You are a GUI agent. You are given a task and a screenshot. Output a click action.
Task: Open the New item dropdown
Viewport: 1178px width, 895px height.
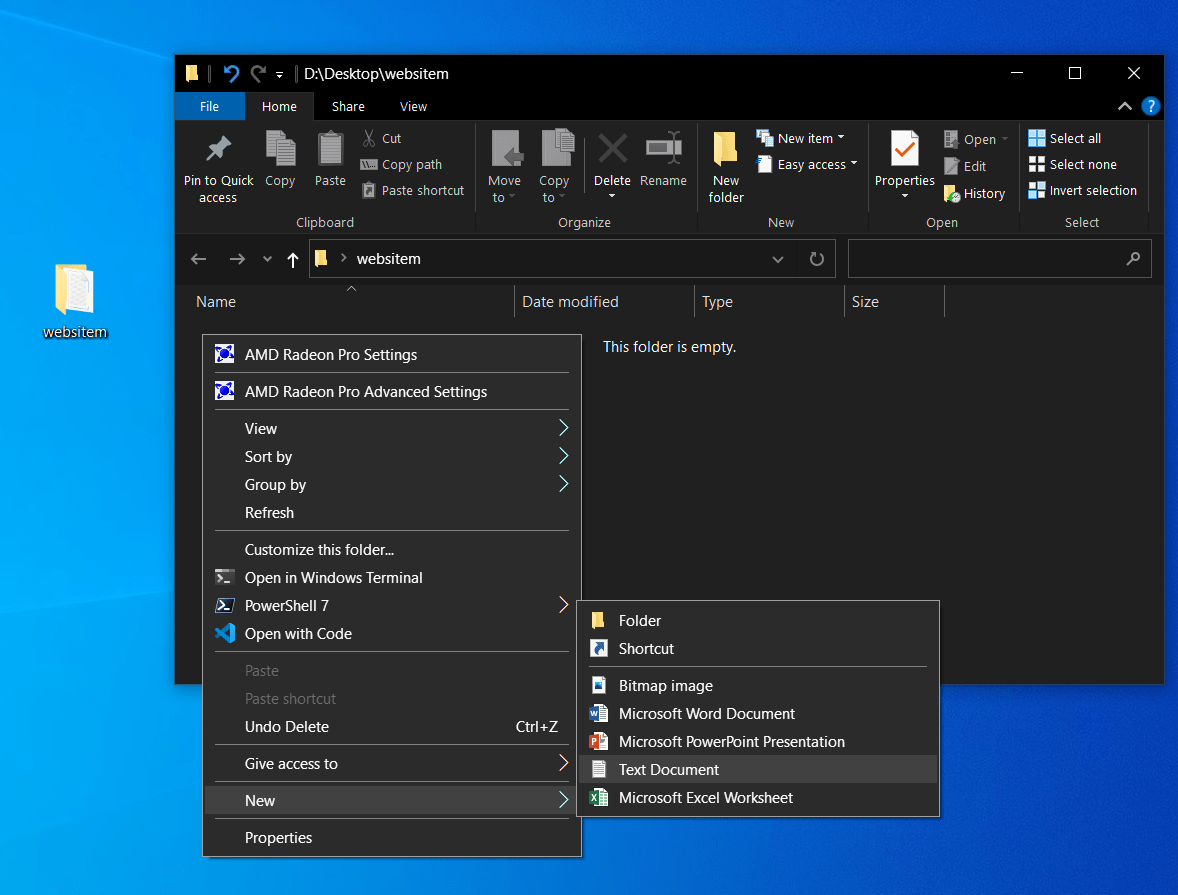click(x=801, y=138)
